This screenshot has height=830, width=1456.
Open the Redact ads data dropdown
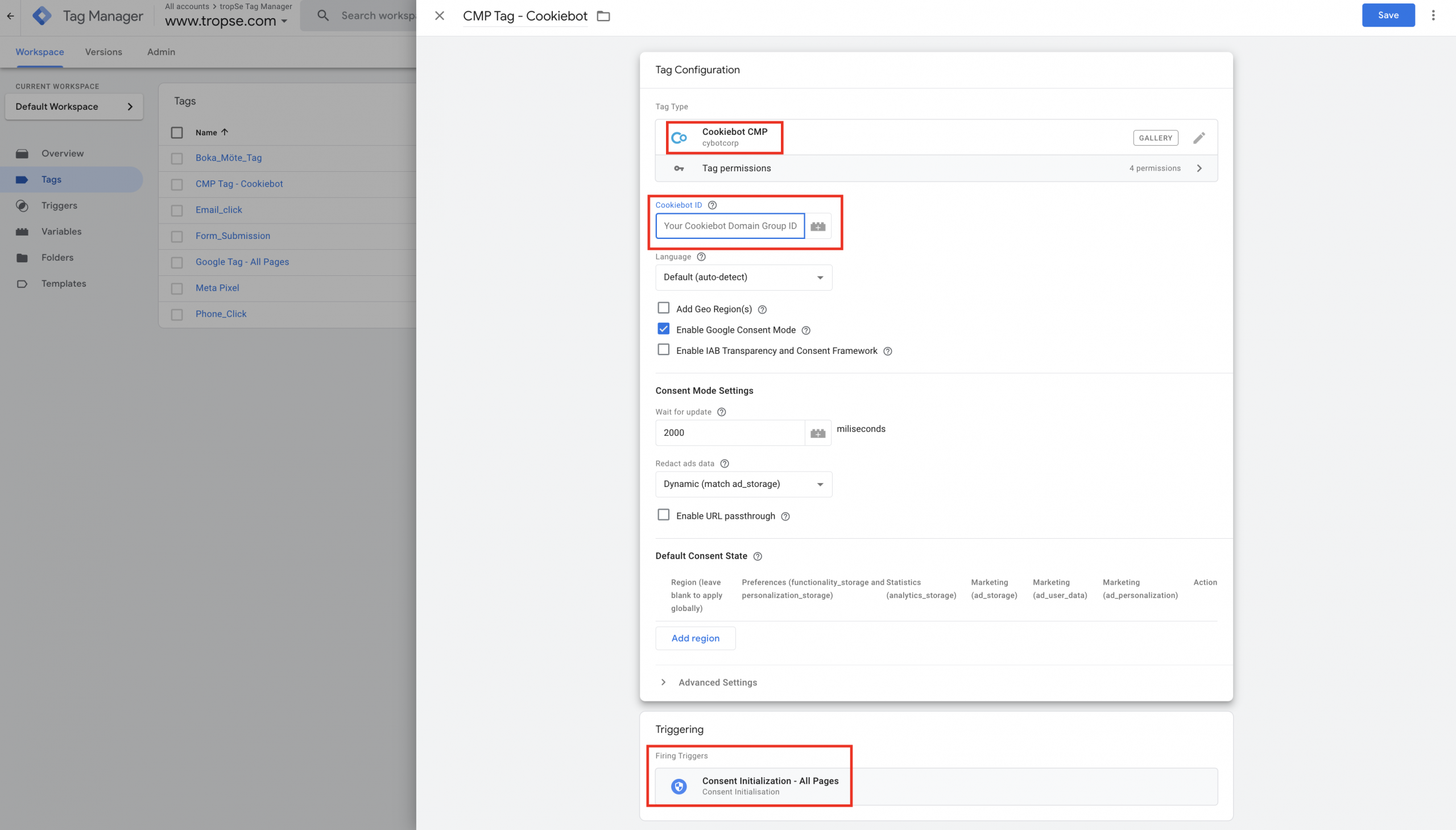pos(743,485)
